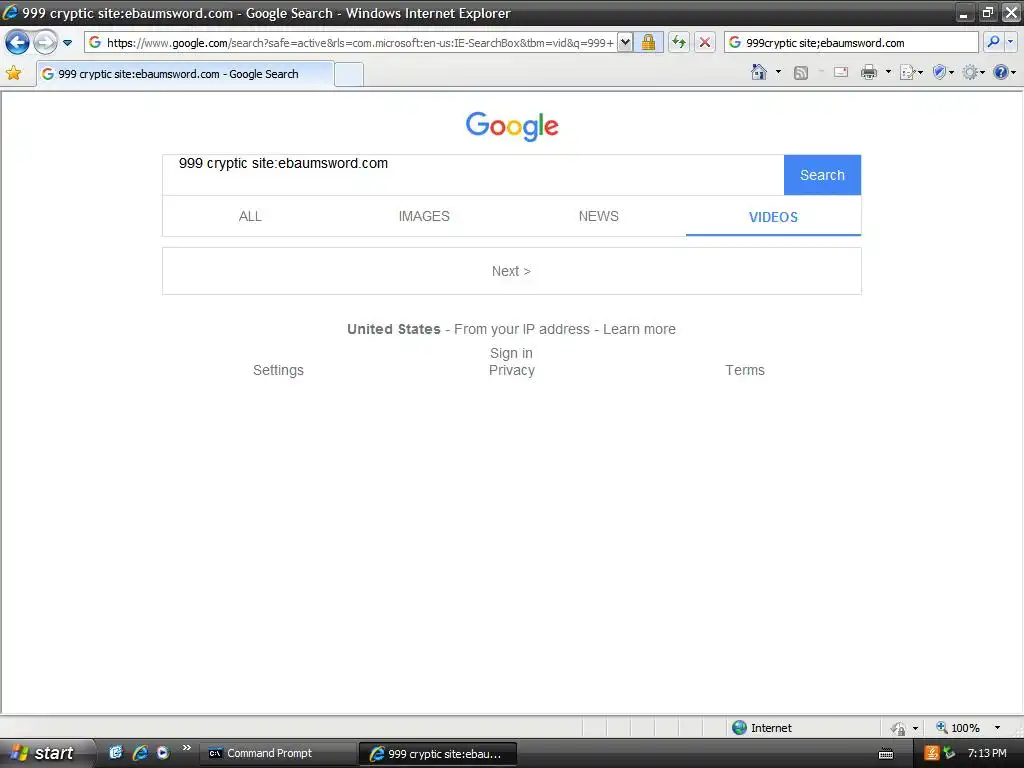Click the Print icon

click(x=869, y=72)
